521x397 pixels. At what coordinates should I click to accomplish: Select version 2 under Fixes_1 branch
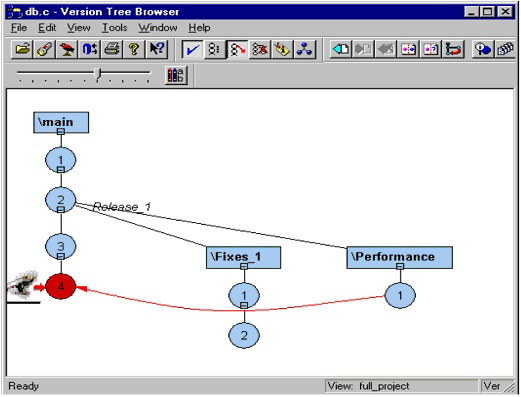(244, 335)
